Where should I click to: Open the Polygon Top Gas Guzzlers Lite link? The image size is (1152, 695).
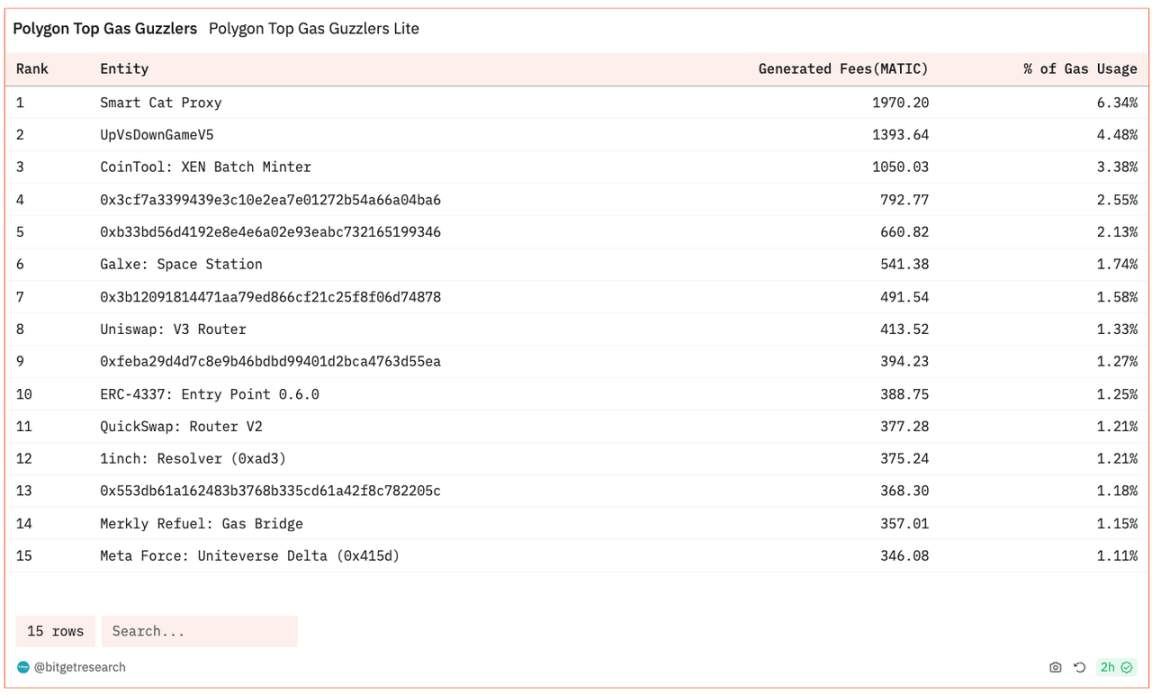tap(314, 29)
